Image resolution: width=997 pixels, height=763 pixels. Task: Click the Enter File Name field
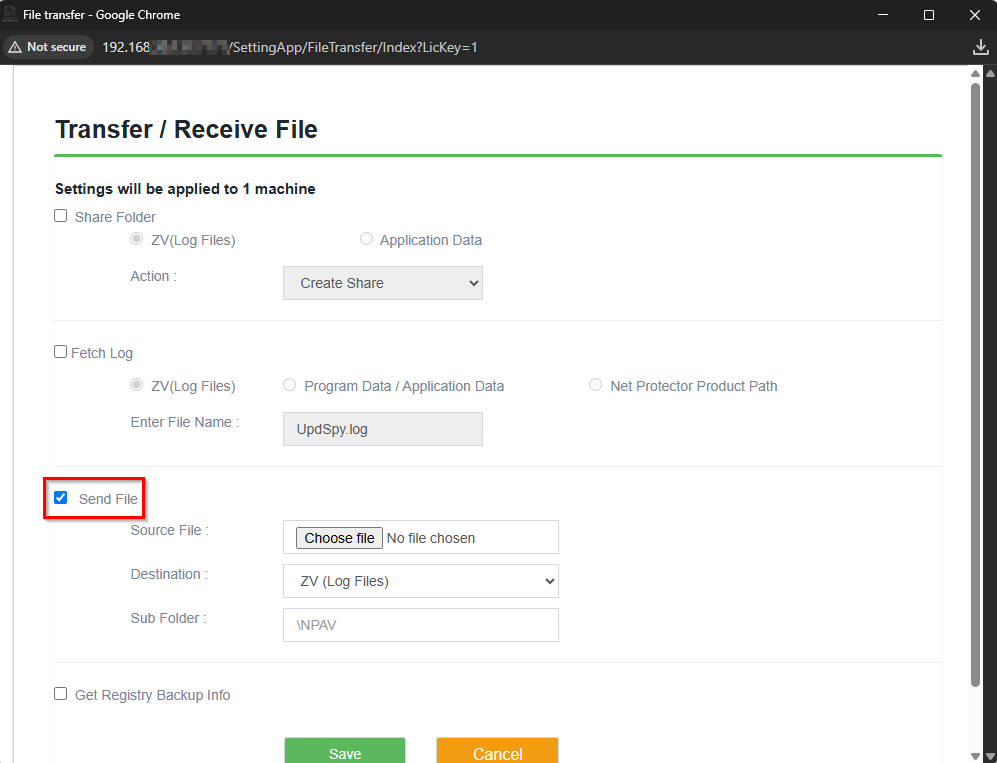coord(382,429)
